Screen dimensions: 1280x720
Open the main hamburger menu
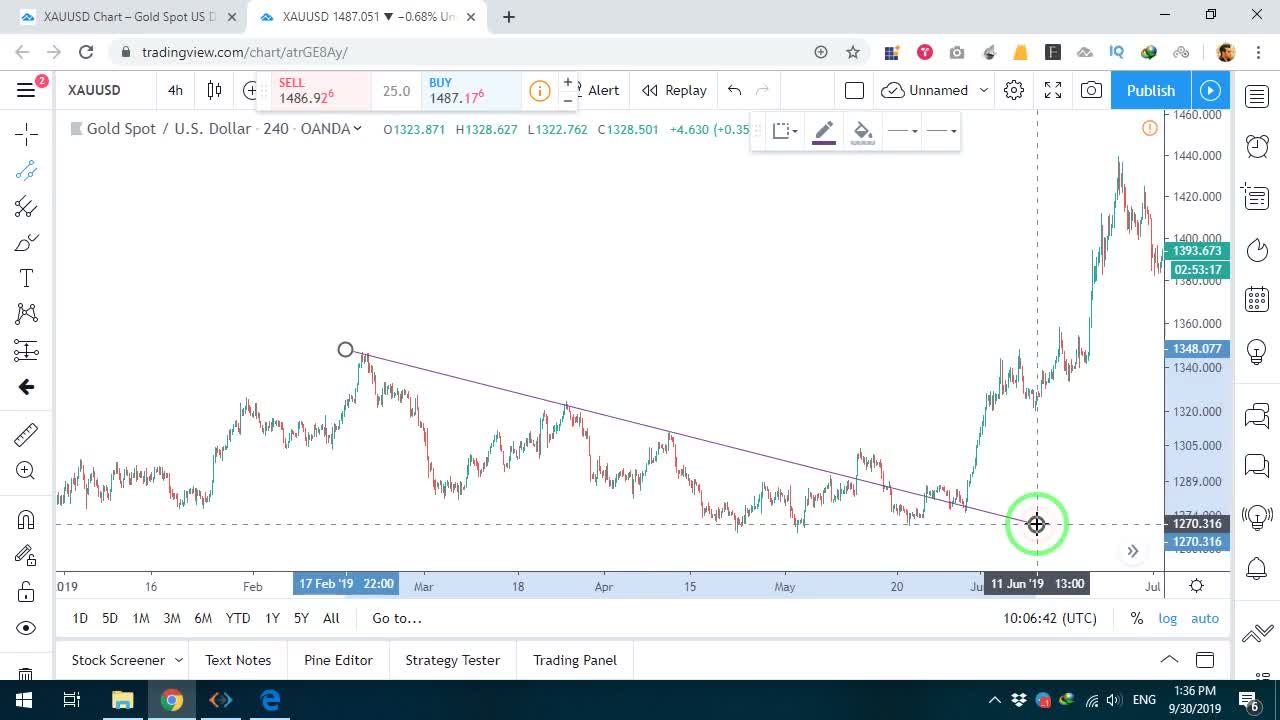pos(27,90)
